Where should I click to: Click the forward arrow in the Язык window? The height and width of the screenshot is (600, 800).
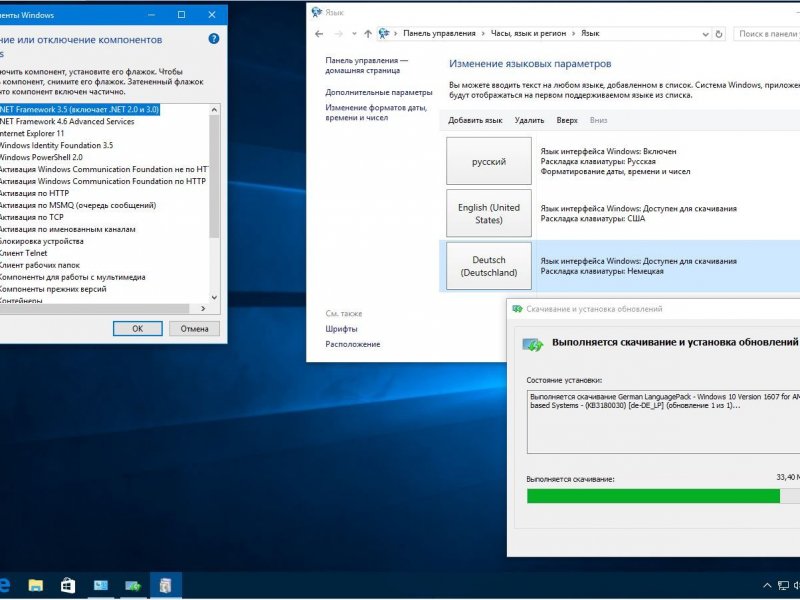click(x=338, y=34)
